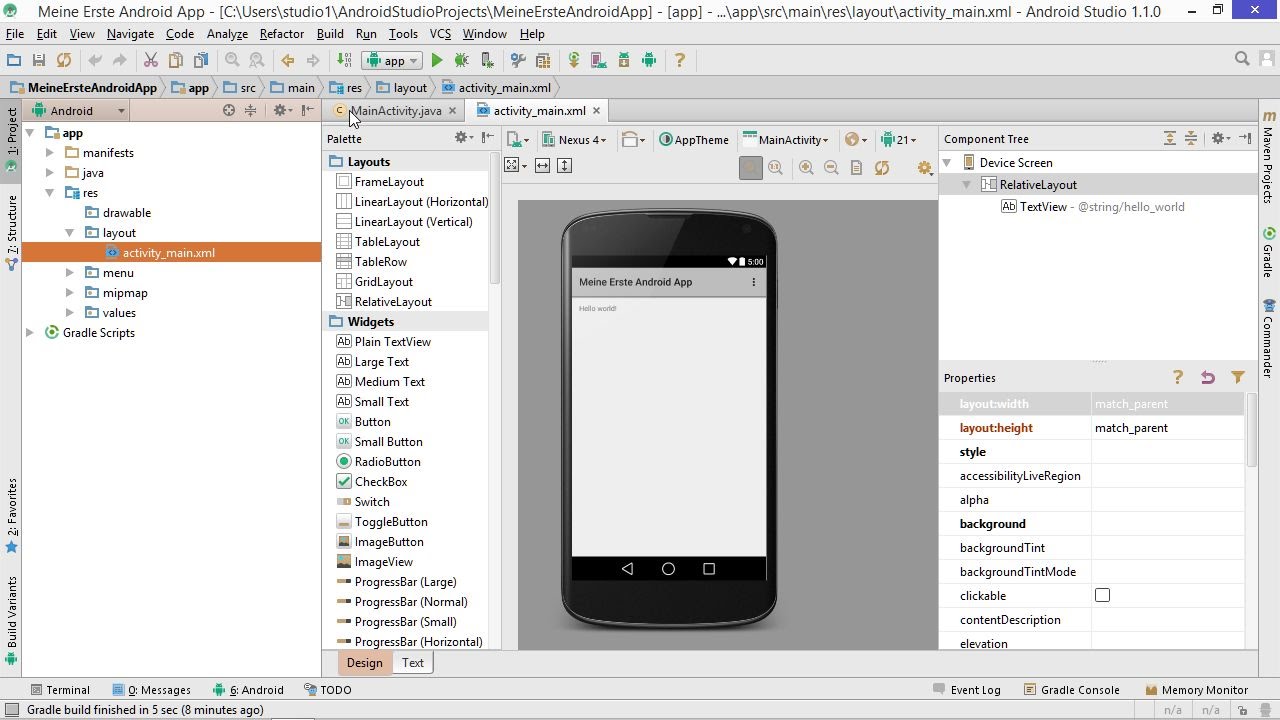Expand the manifests folder

pos(50,153)
